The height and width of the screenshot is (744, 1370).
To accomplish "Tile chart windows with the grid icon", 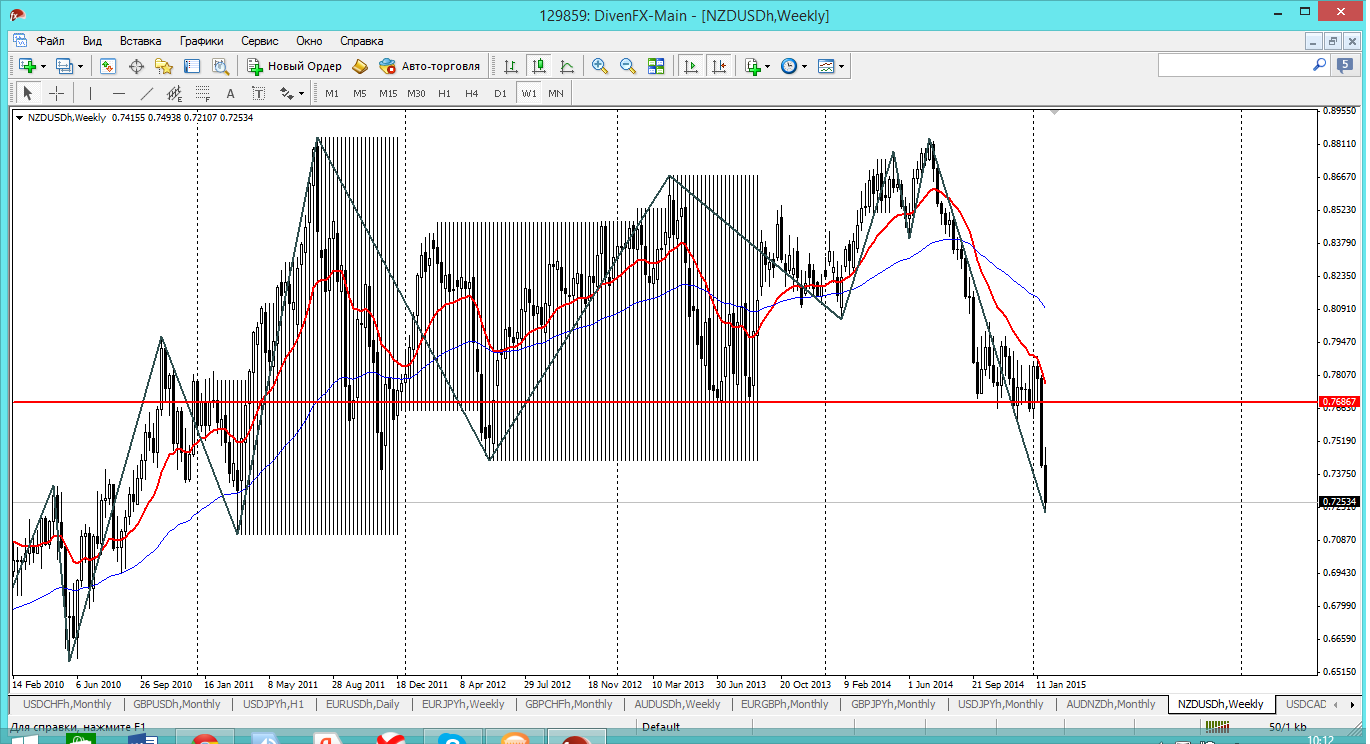I will point(656,66).
